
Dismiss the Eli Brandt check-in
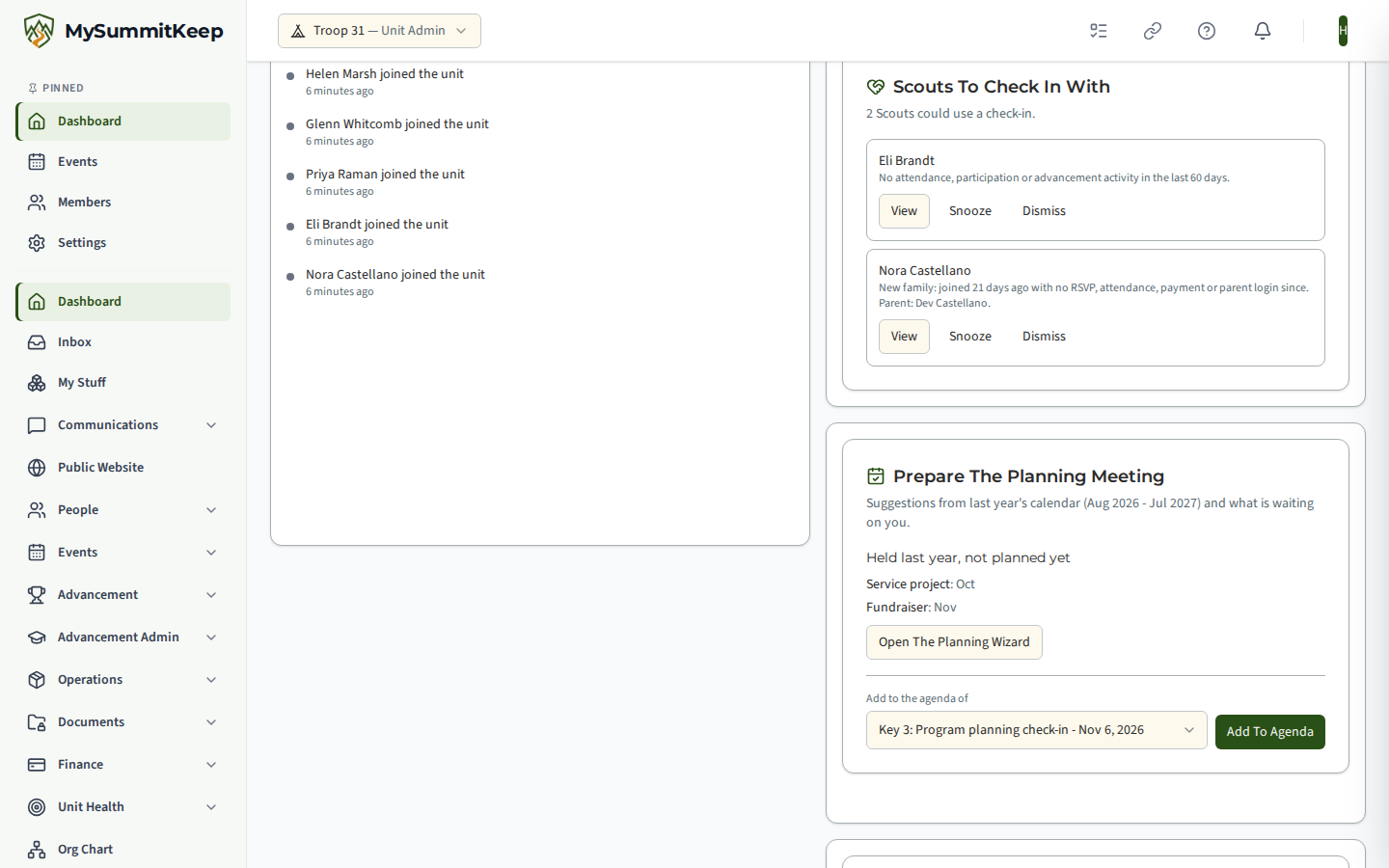[1044, 211]
